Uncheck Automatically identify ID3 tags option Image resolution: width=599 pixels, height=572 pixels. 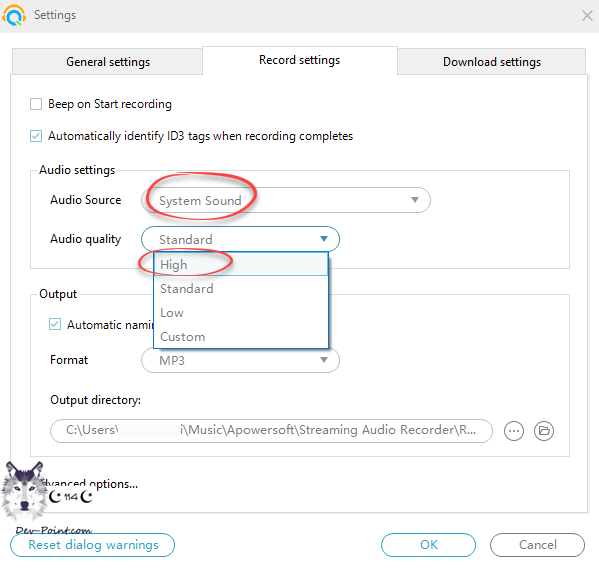click(36, 136)
